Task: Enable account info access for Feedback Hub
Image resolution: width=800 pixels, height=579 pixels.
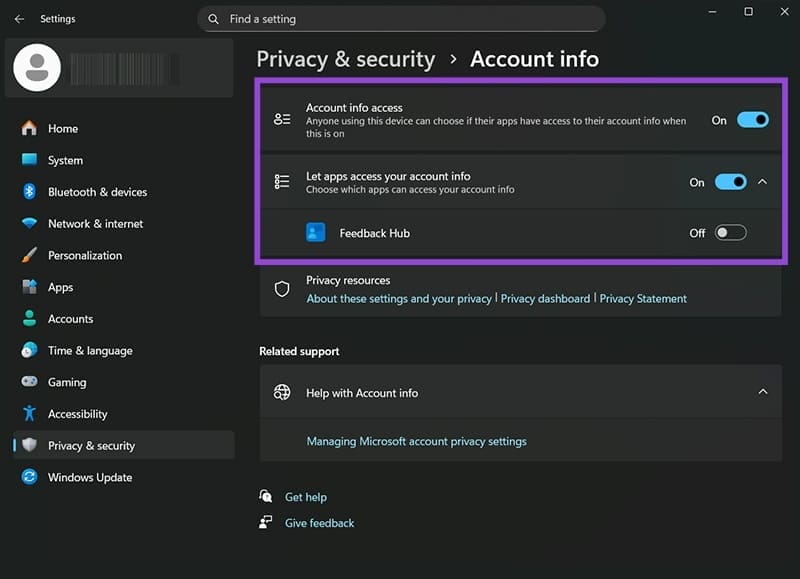Action: 729,231
